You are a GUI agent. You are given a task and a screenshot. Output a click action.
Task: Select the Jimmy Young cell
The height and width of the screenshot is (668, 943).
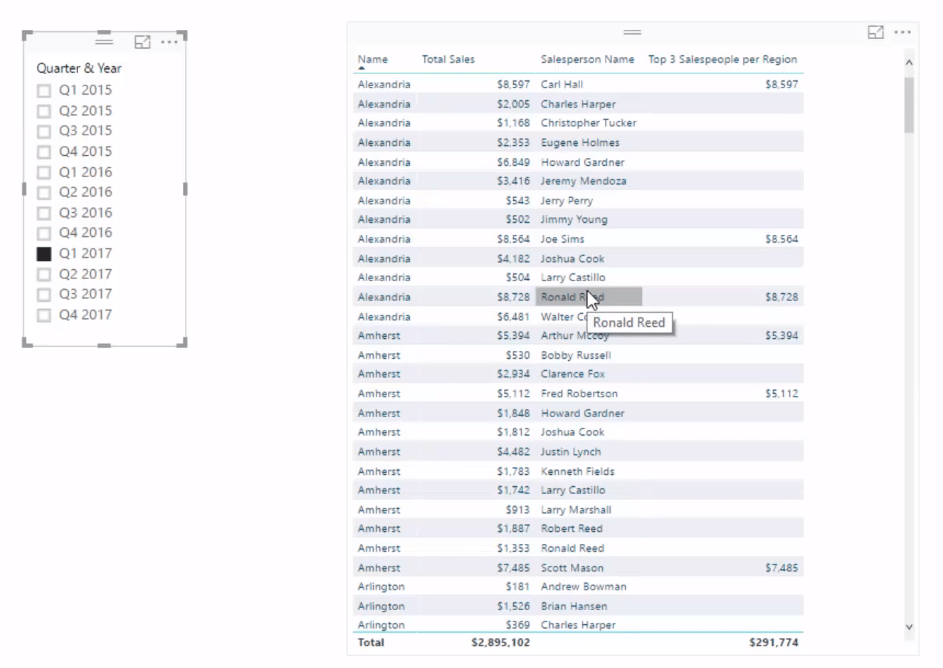coord(574,219)
